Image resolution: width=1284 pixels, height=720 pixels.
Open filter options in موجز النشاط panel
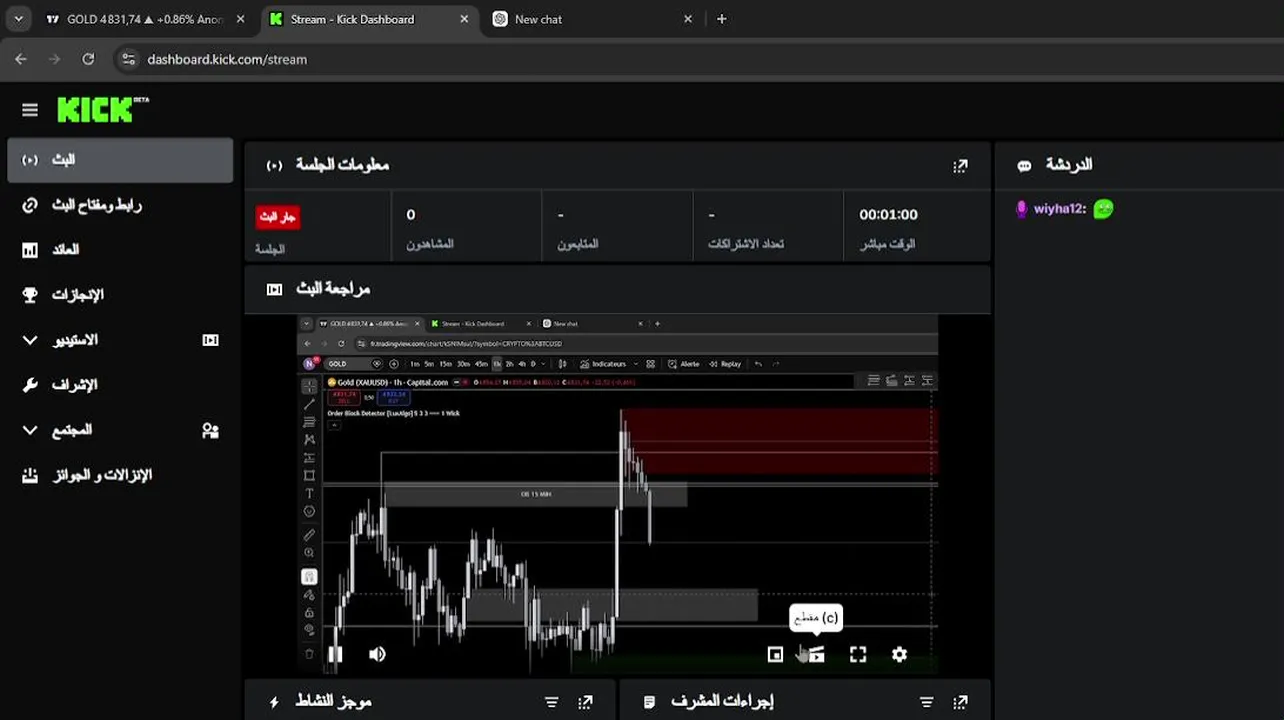pos(551,703)
